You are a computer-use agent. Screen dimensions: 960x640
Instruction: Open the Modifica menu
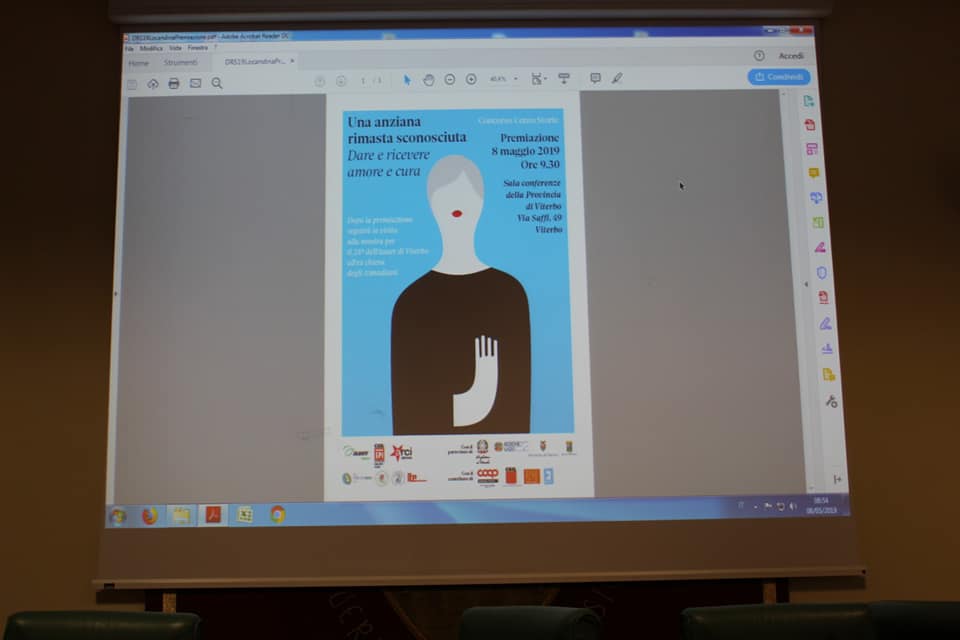(151, 48)
